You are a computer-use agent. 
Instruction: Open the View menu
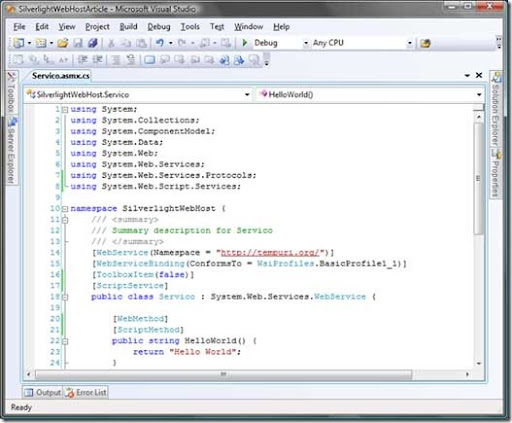click(x=67, y=27)
